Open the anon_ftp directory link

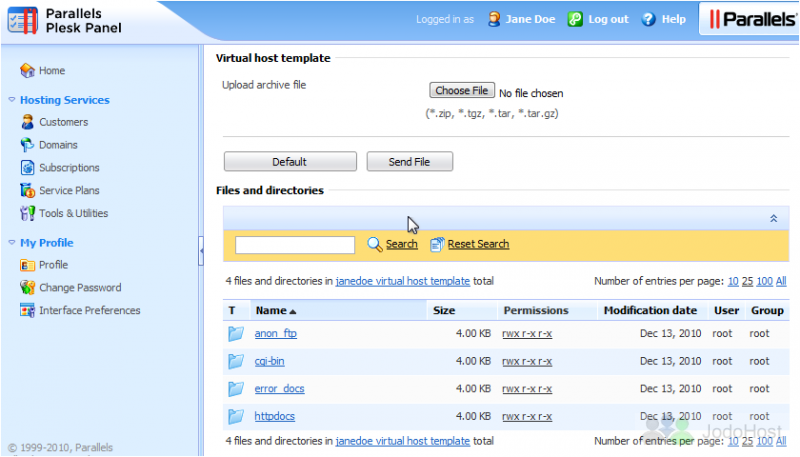tap(276, 334)
